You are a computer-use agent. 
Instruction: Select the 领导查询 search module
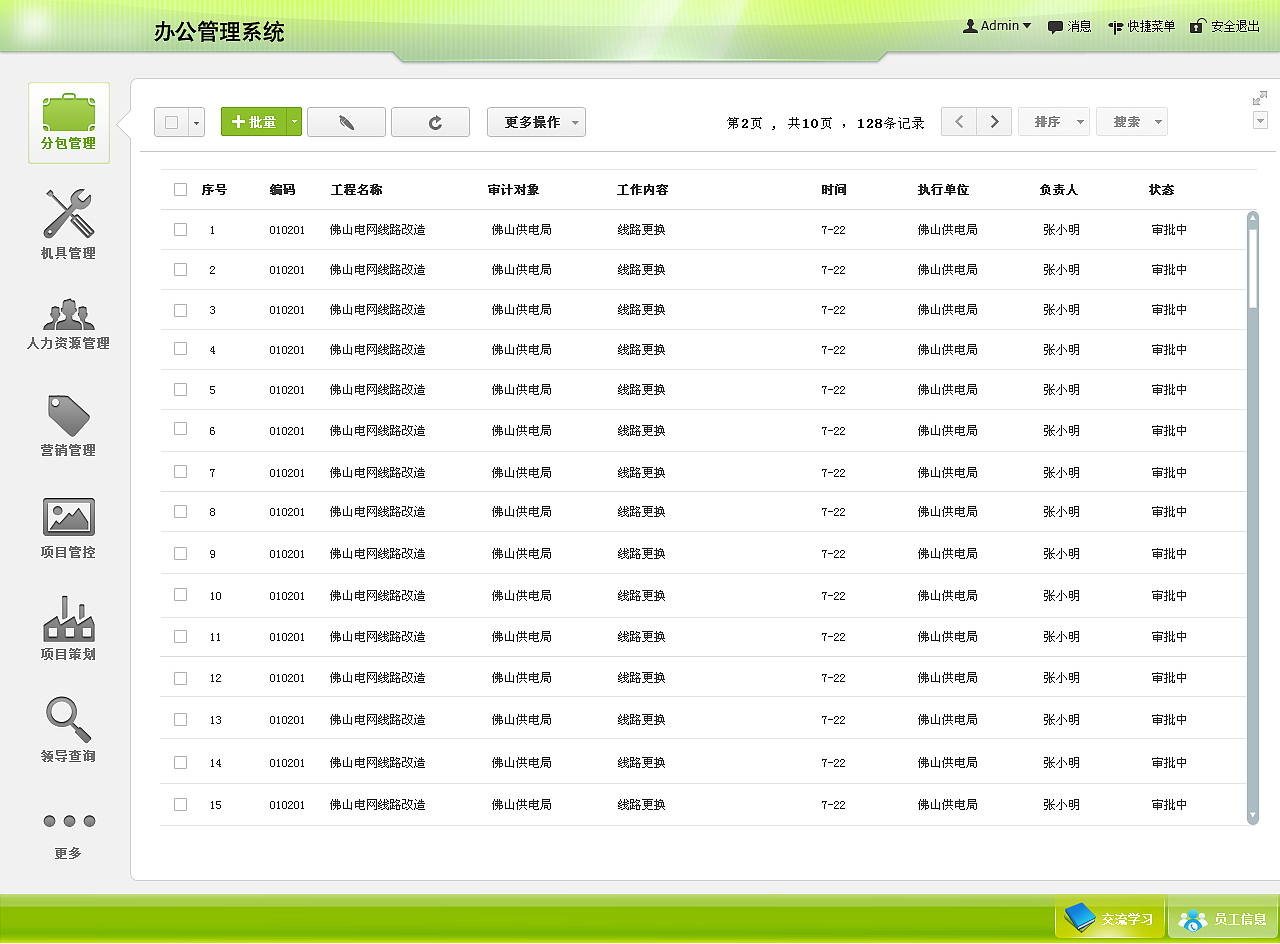[67, 727]
